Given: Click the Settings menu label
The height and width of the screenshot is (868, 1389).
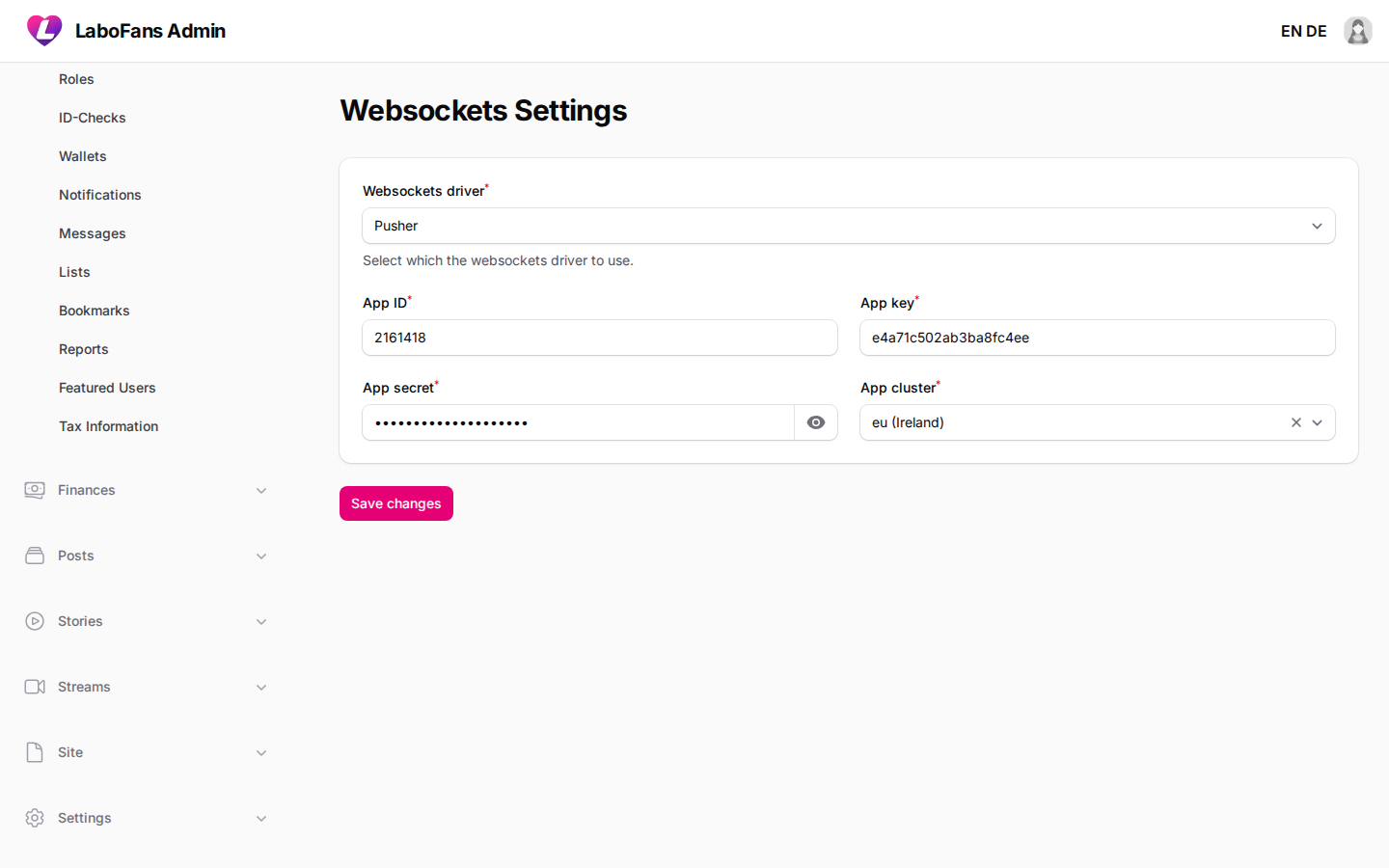Looking at the screenshot, I should pyautogui.click(x=85, y=818).
